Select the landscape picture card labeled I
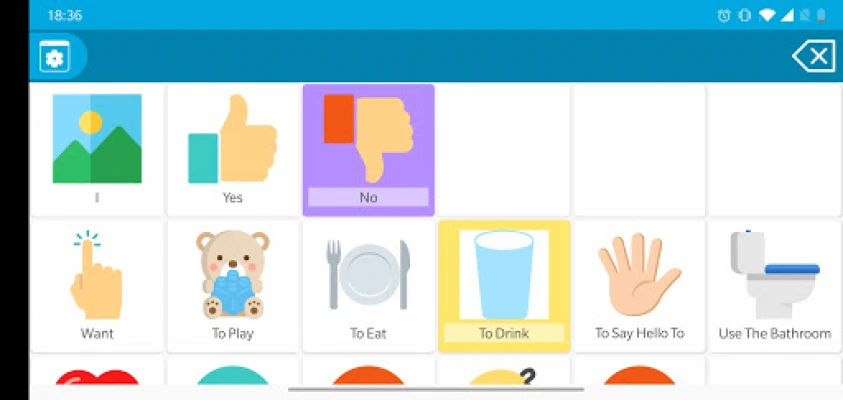Screen dimensions: 843x400 [x=97, y=150]
